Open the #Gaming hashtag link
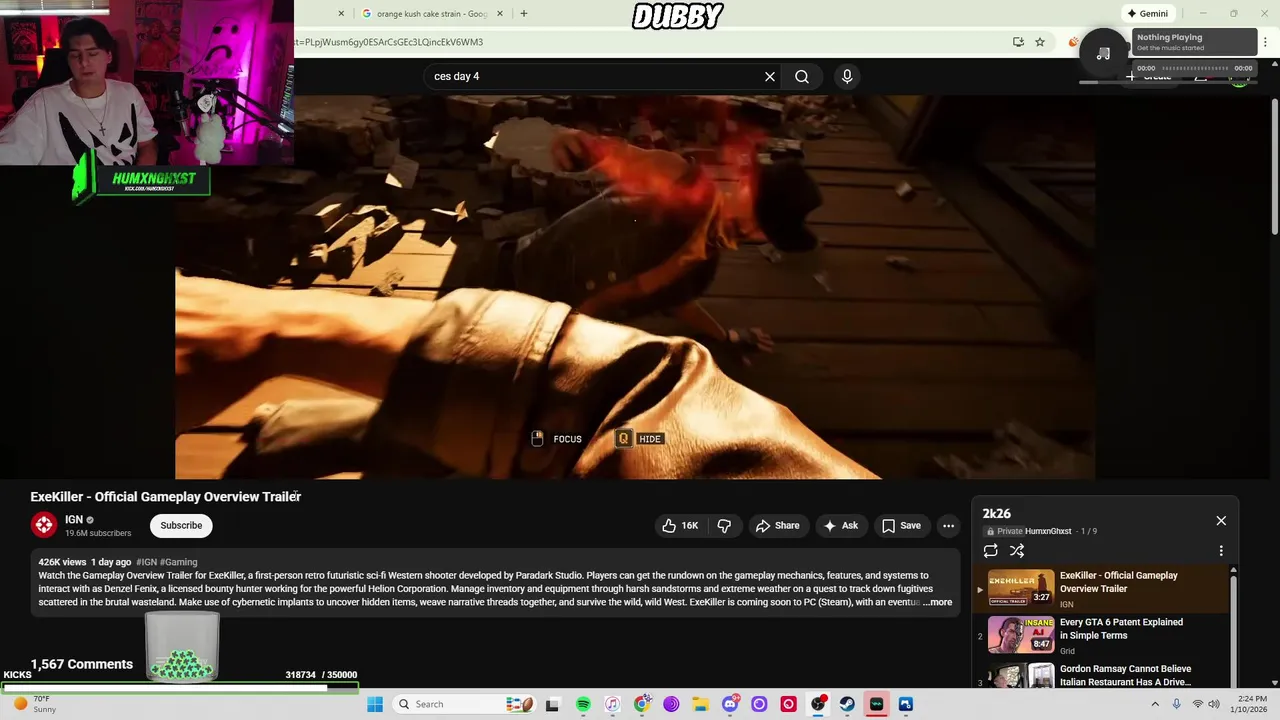The height and width of the screenshot is (720, 1280). pyautogui.click(x=179, y=562)
